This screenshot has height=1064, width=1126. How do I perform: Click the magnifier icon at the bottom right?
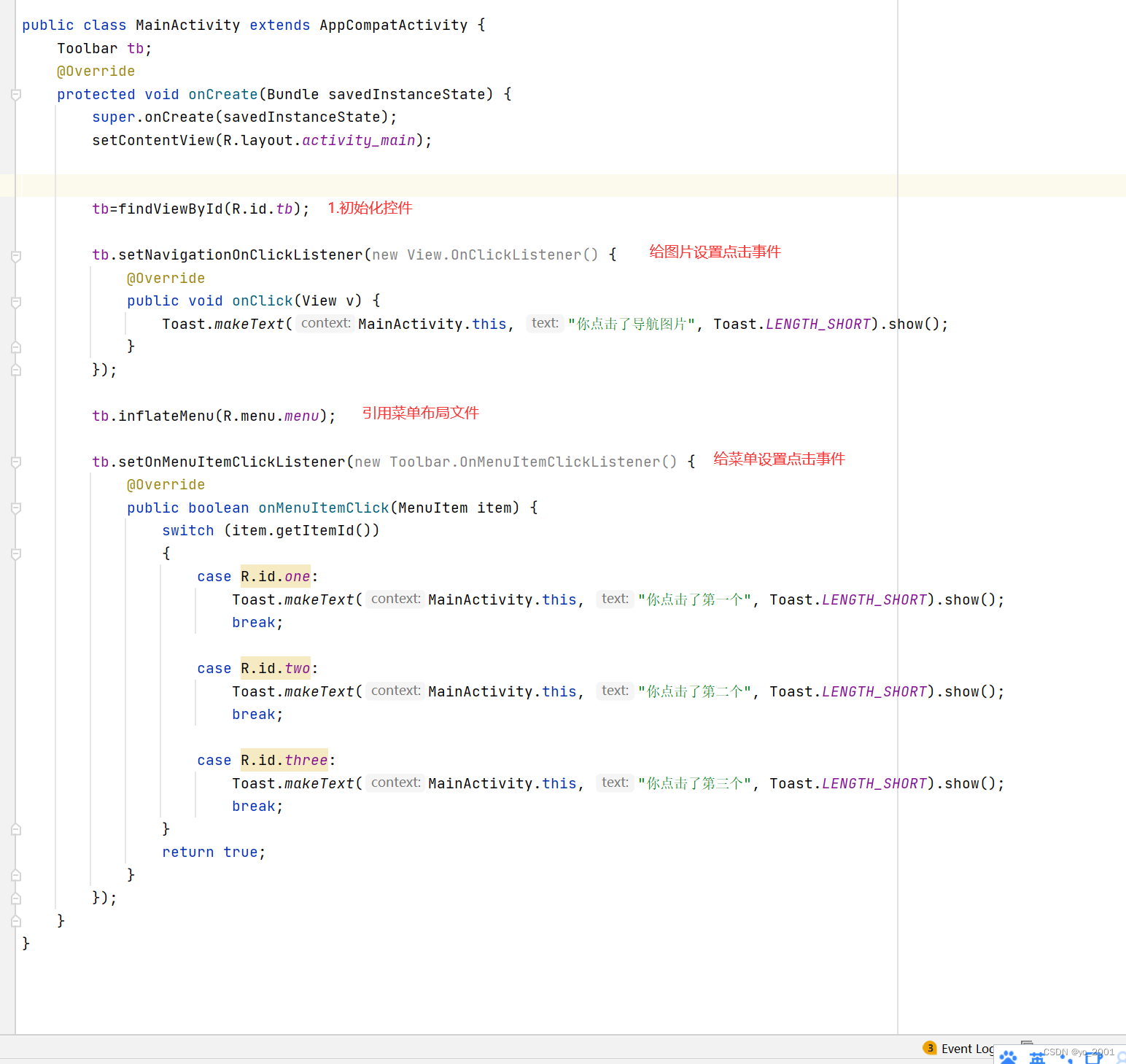1121,1059
